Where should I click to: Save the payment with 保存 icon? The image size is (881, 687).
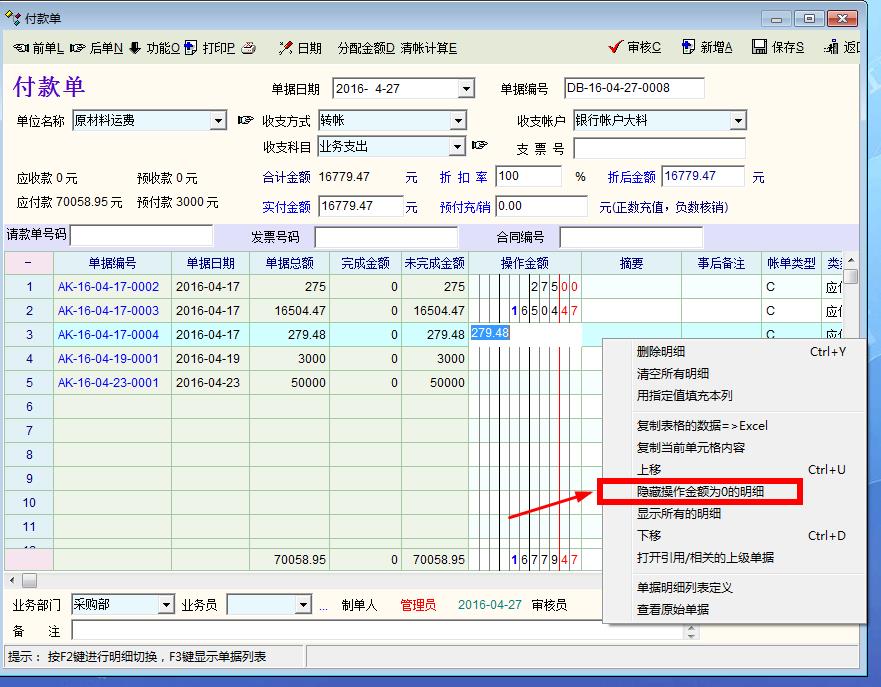(x=759, y=48)
